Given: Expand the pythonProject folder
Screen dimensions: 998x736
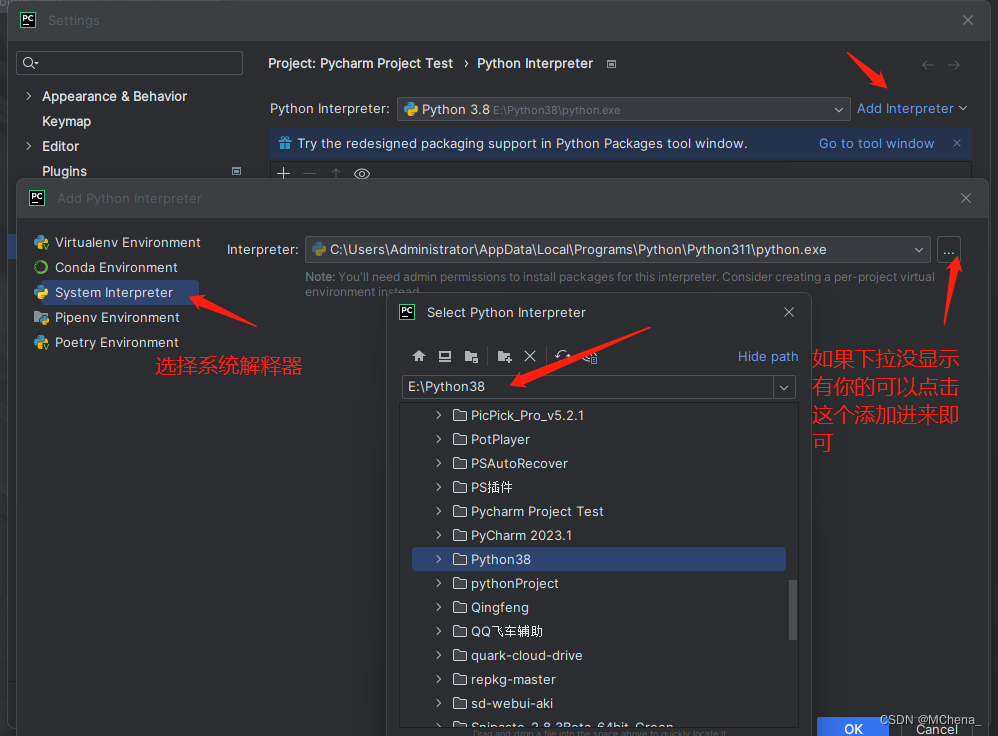Looking at the screenshot, I should pyautogui.click(x=439, y=583).
